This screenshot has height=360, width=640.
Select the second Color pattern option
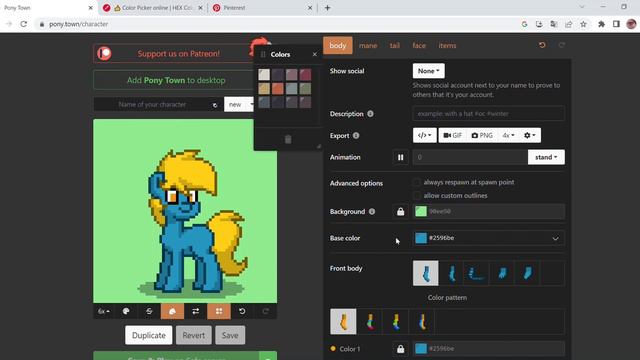pos(370,322)
